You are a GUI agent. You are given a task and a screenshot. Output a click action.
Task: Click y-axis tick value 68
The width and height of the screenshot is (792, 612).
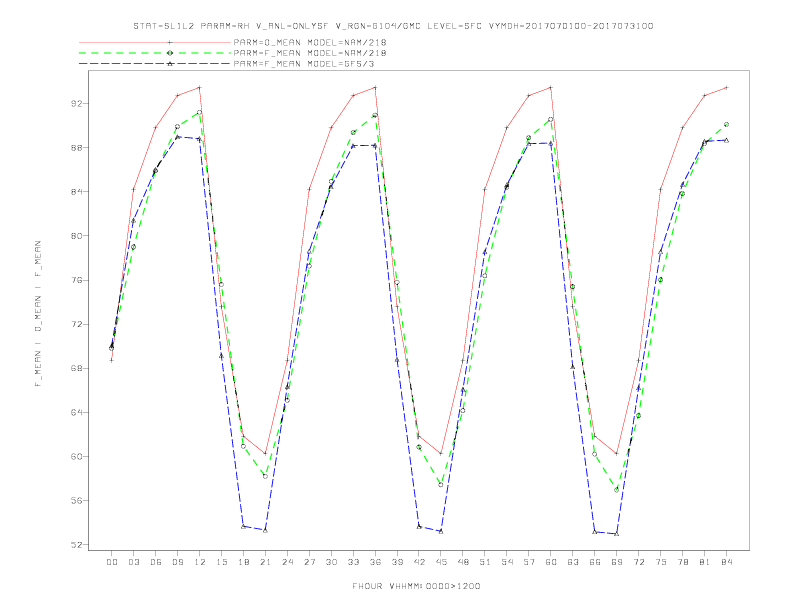(x=79, y=368)
